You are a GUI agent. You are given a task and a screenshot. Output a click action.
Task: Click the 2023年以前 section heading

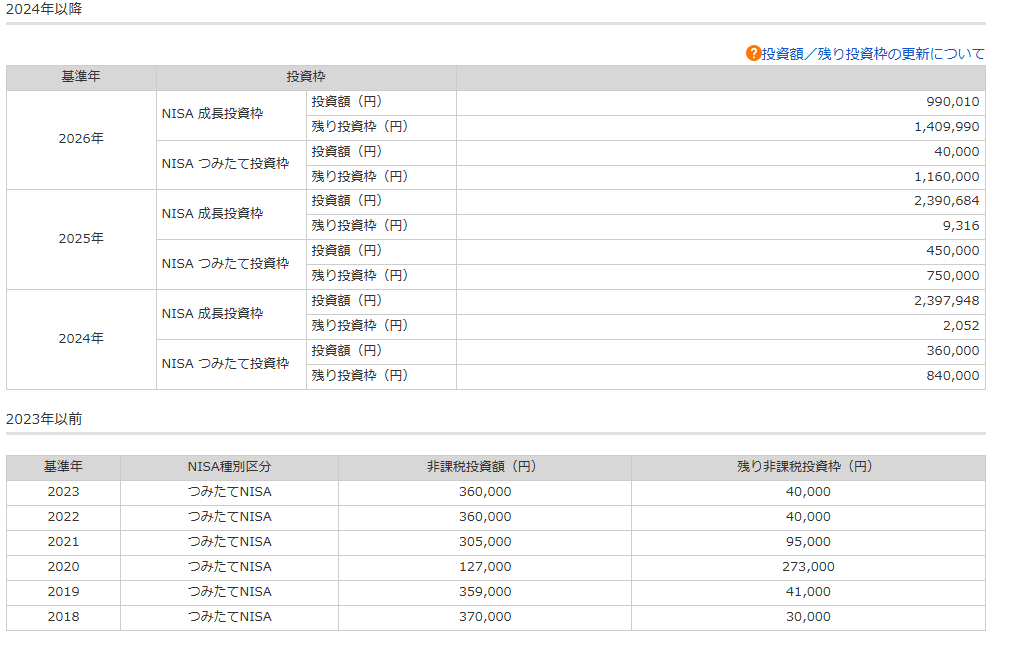(x=44, y=419)
